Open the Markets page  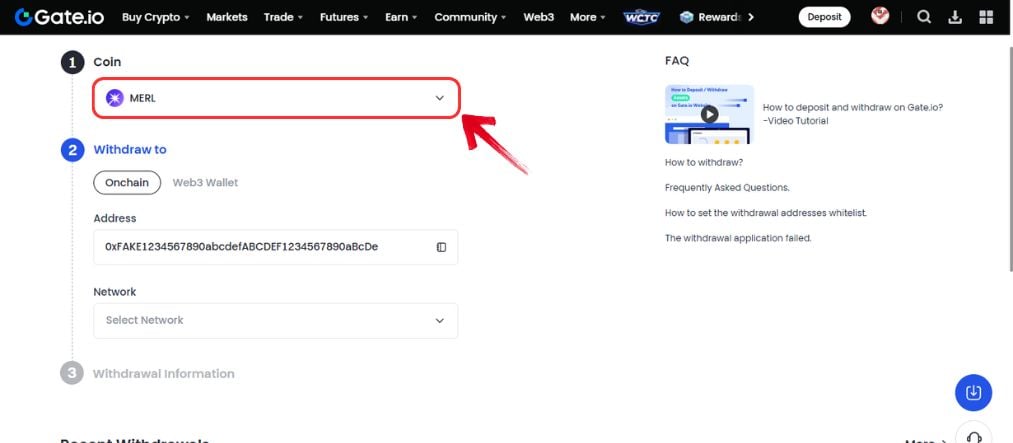(x=227, y=17)
